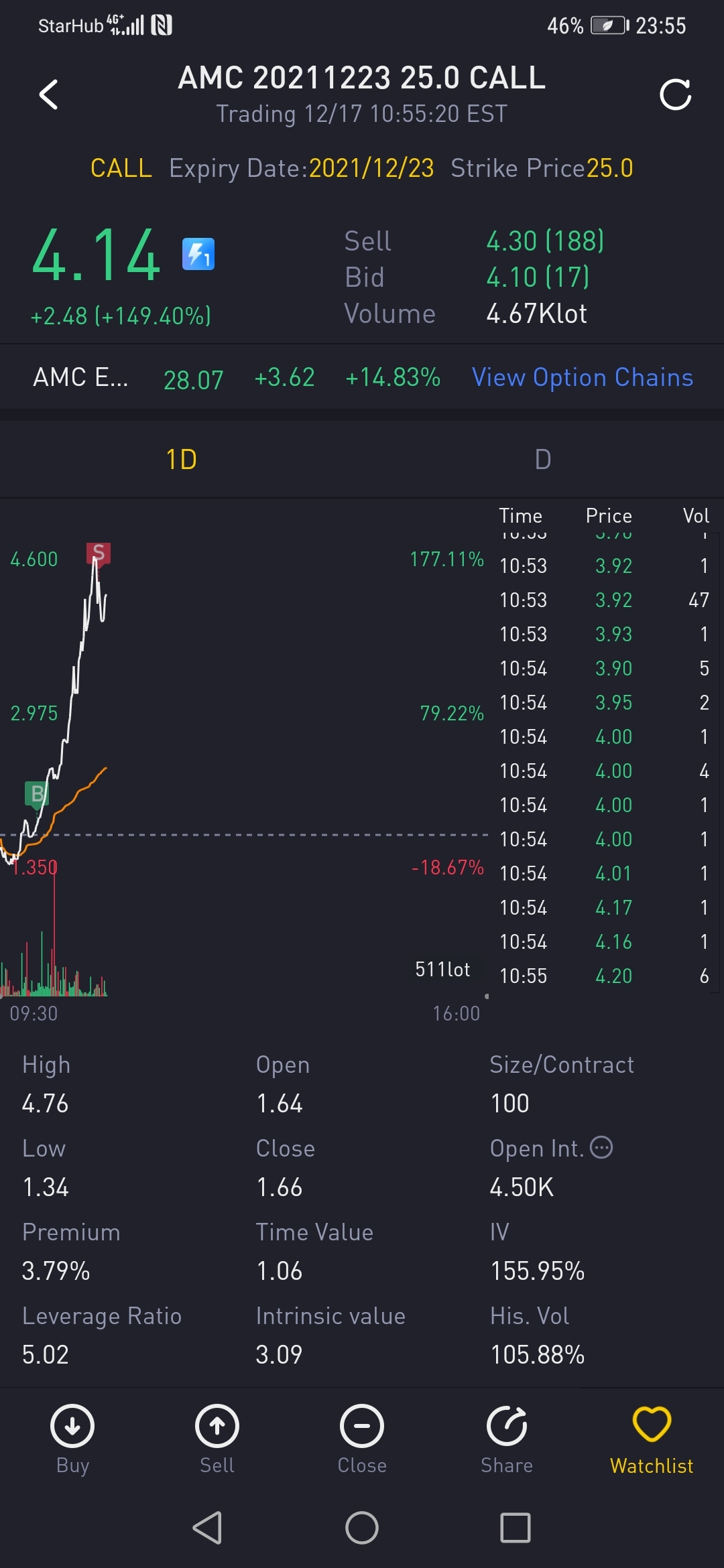Tap the Time Value 1.06
The image size is (724, 1568).
tap(279, 1270)
